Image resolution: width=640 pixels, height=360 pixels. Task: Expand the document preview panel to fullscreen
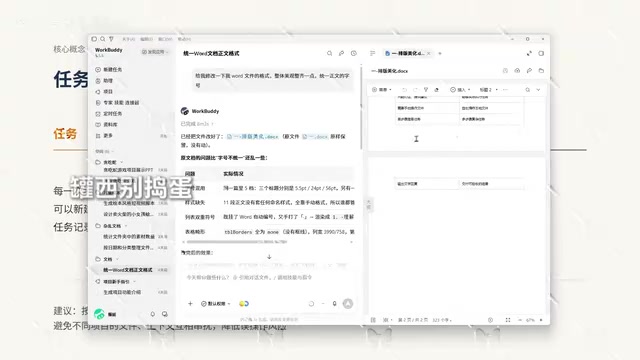point(529,53)
